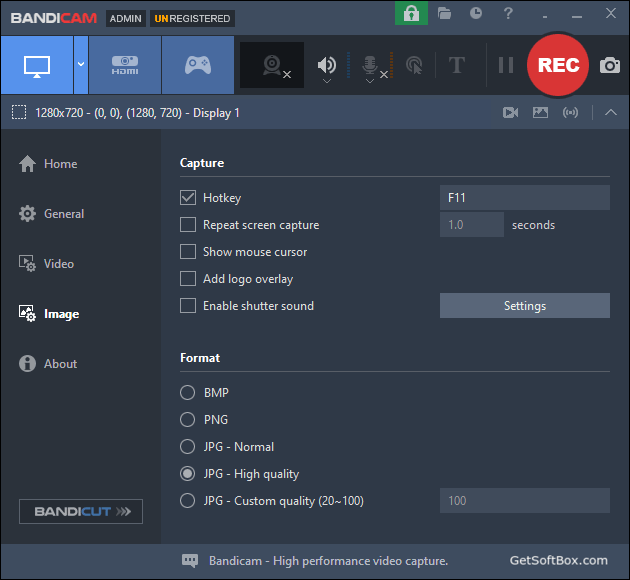Click the ADMIN label
This screenshot has width=630, height=580.
pos(126,18)
